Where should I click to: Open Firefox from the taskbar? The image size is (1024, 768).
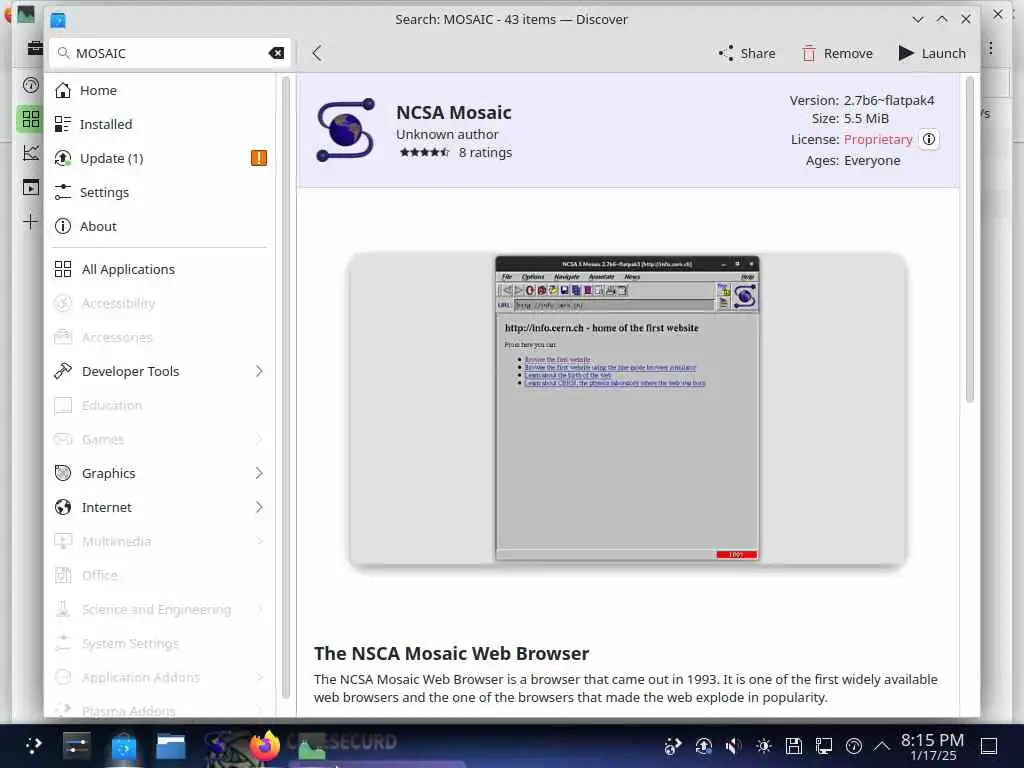point(264,746)
